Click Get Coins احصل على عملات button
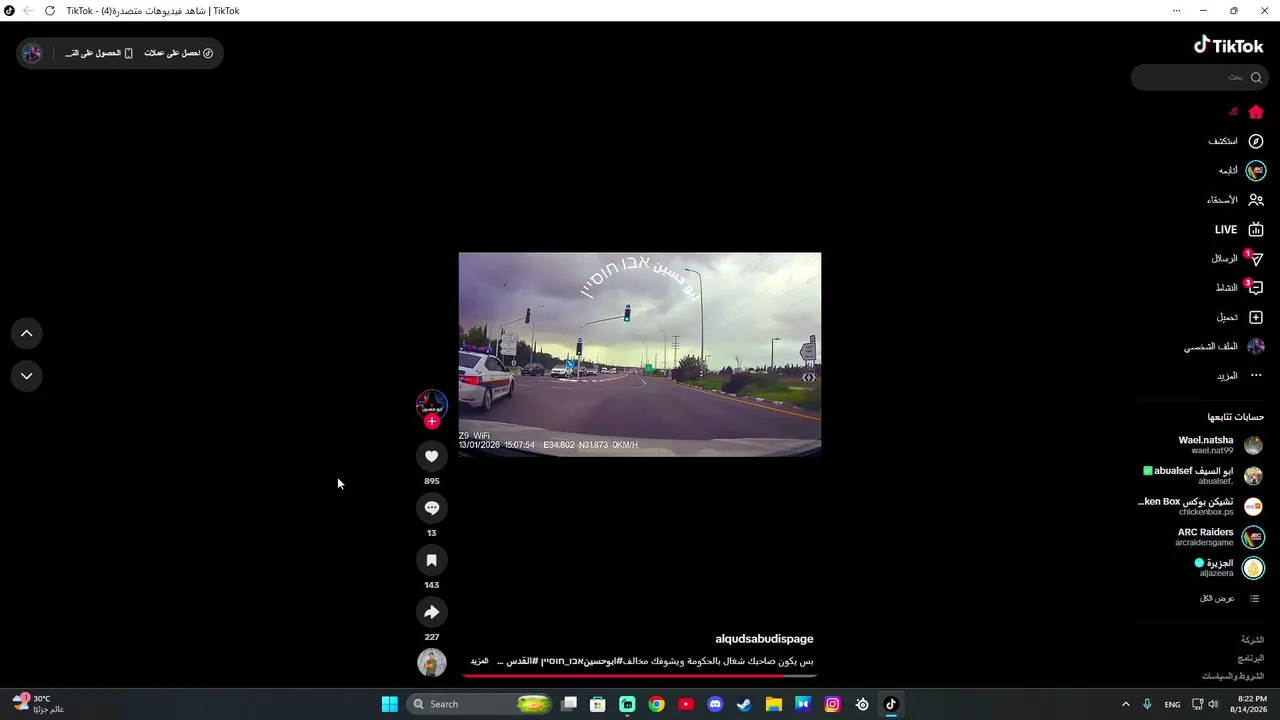 click(x=179, y=53)
